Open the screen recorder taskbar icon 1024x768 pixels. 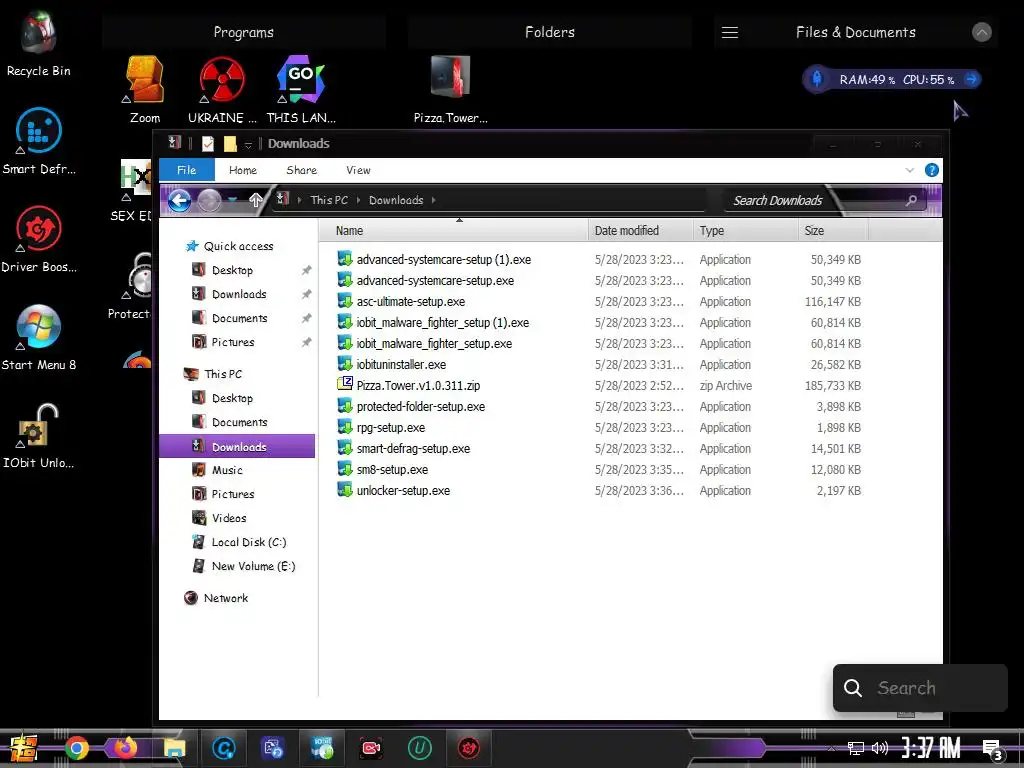click(x=371, y=748)
